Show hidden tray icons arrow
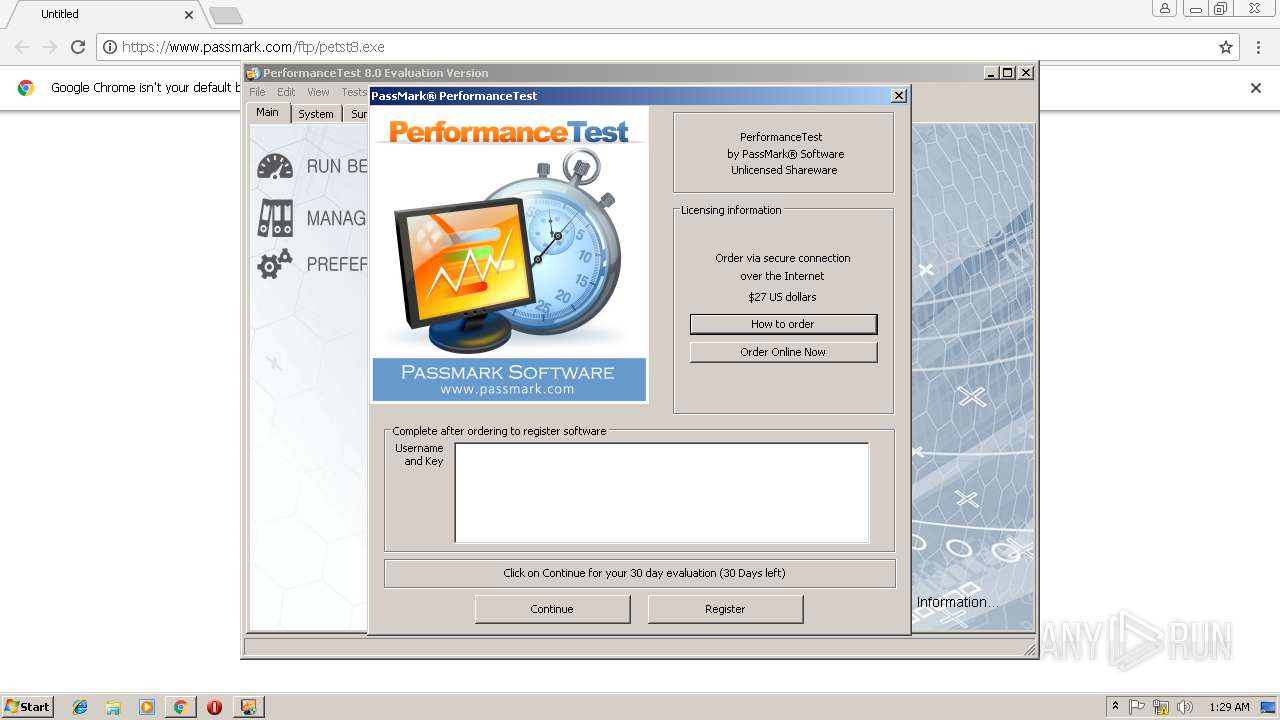The width and height of the screenshot is (1280, 720). click(1116, 707)
